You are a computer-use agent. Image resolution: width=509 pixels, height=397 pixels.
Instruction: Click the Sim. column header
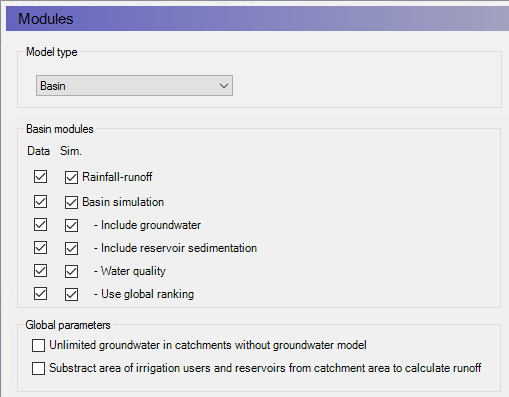coord(71,151)
